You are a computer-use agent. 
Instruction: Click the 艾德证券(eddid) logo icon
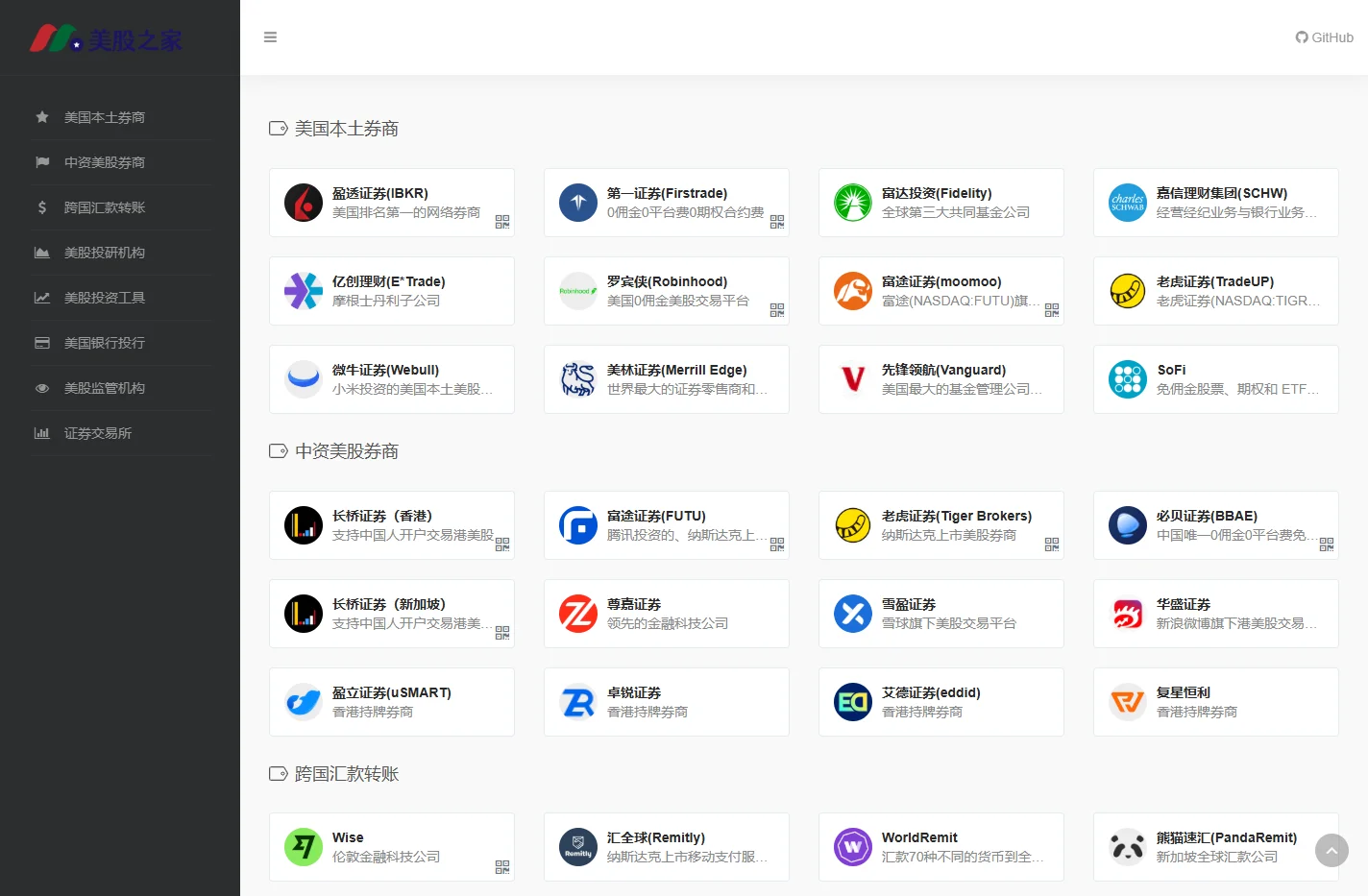[x=853, y=702]
